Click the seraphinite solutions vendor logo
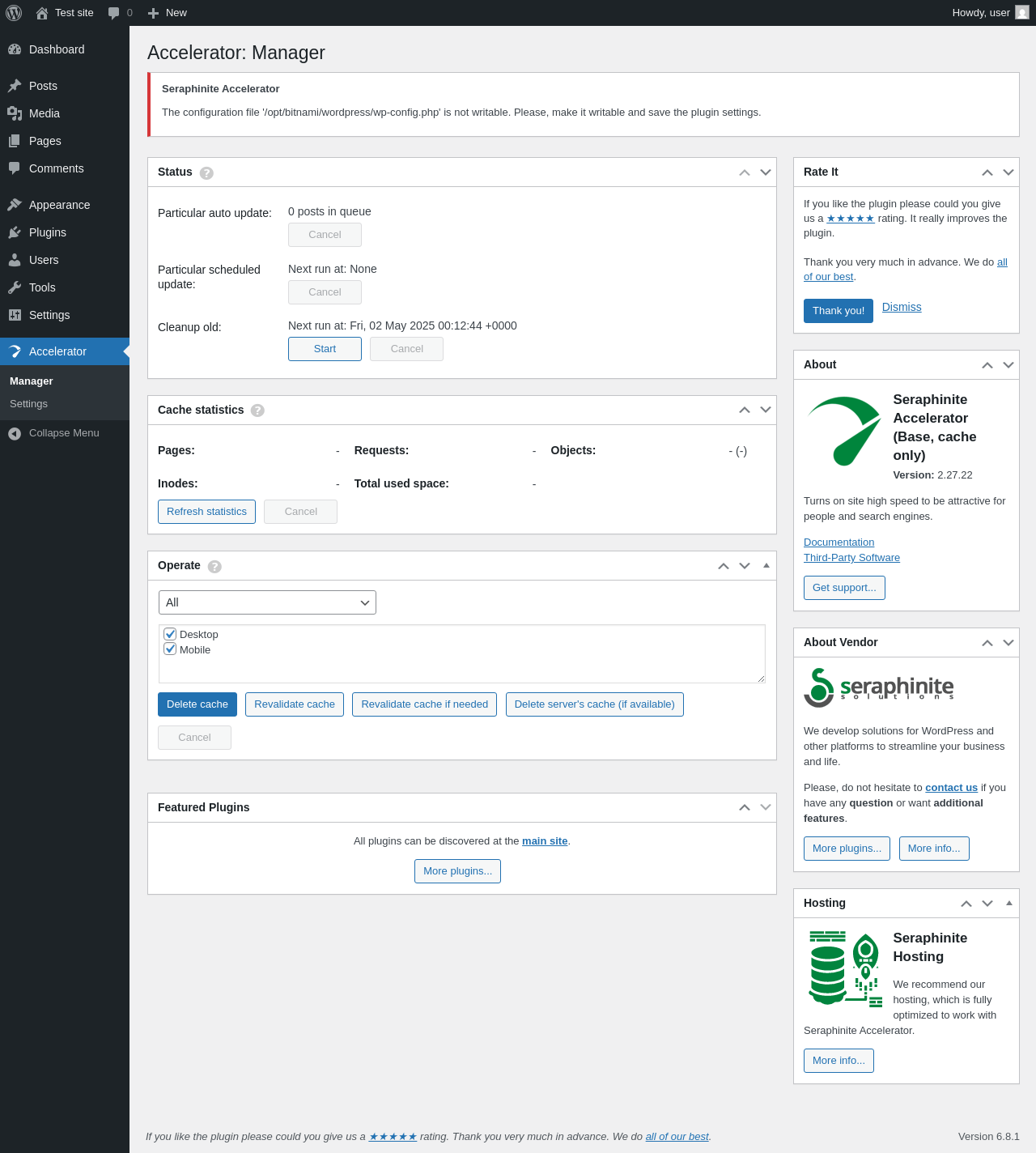The image size is (1036, 1153). pos(879,687)
